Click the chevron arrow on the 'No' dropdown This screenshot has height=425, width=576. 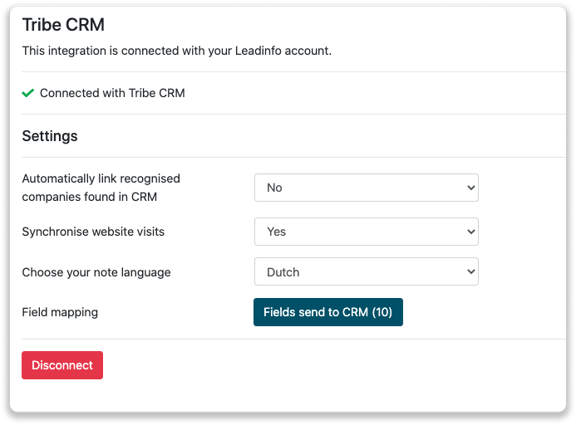(471, 188)
